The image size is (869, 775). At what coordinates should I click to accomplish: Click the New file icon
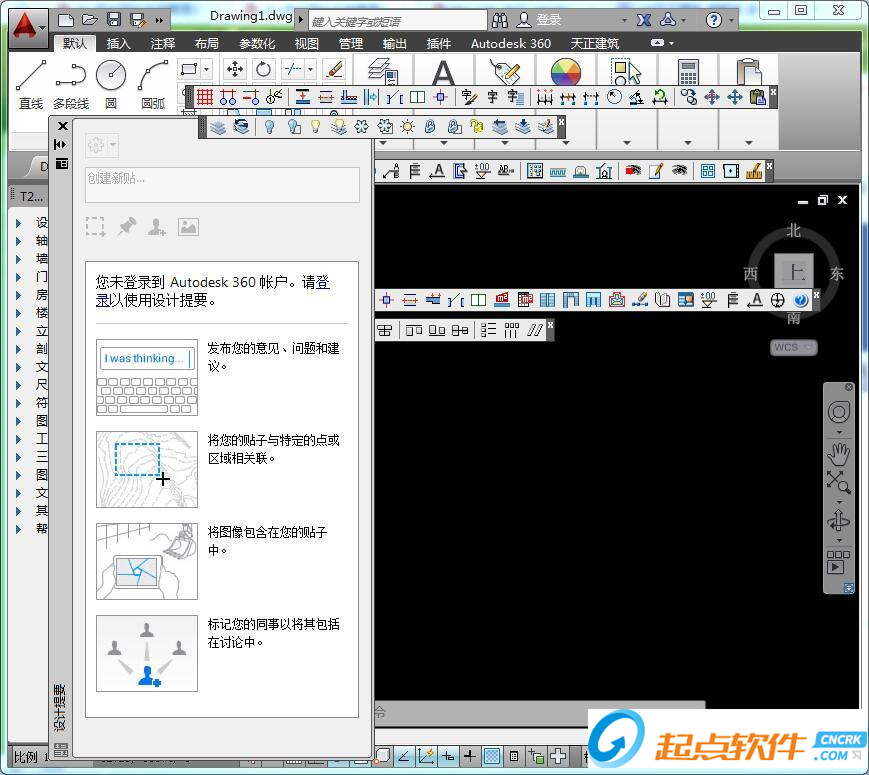(x=66, y=20)
